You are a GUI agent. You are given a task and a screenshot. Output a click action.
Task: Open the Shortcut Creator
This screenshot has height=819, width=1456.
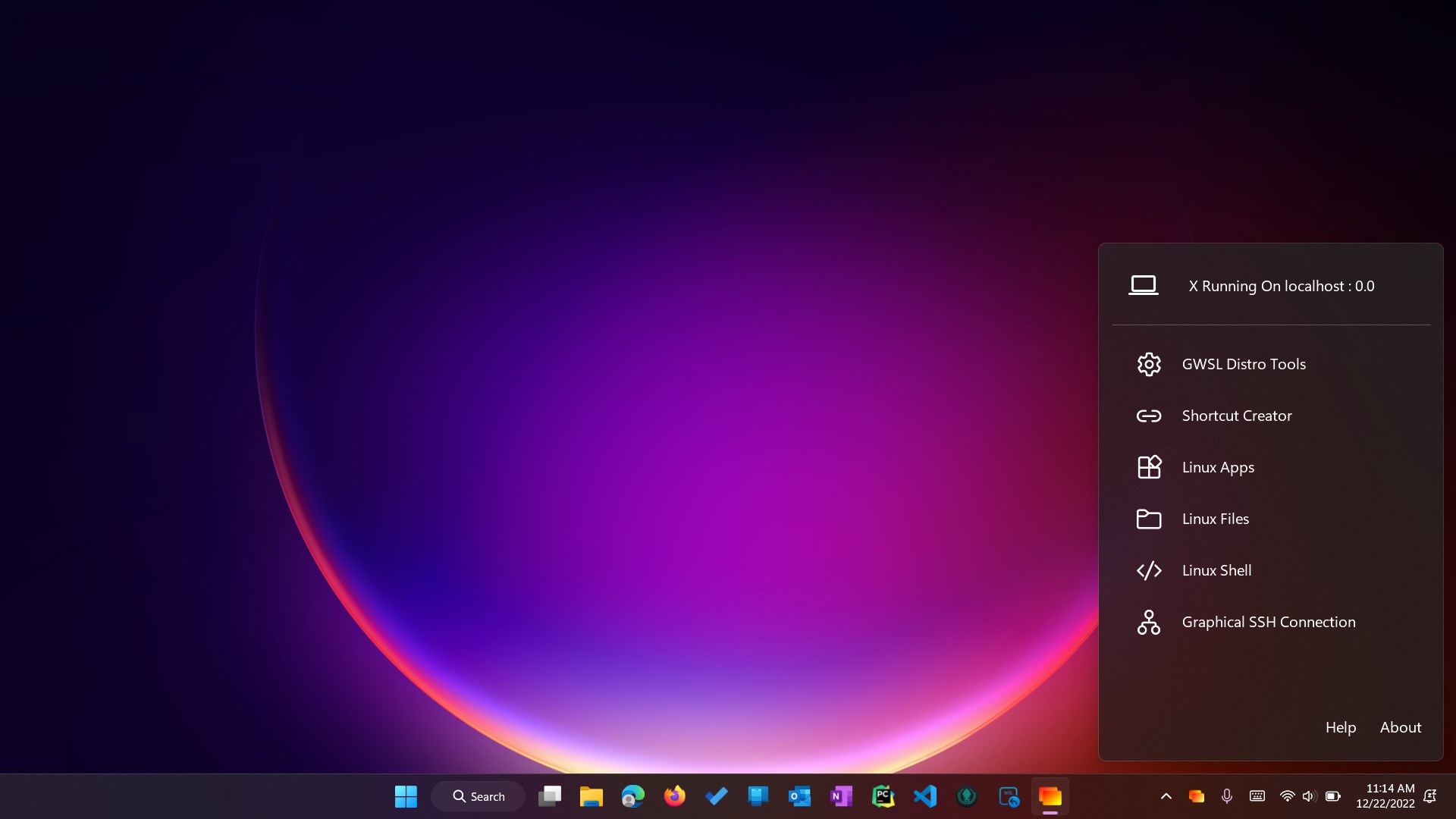pyautogui.click(x=1236, y=416)
